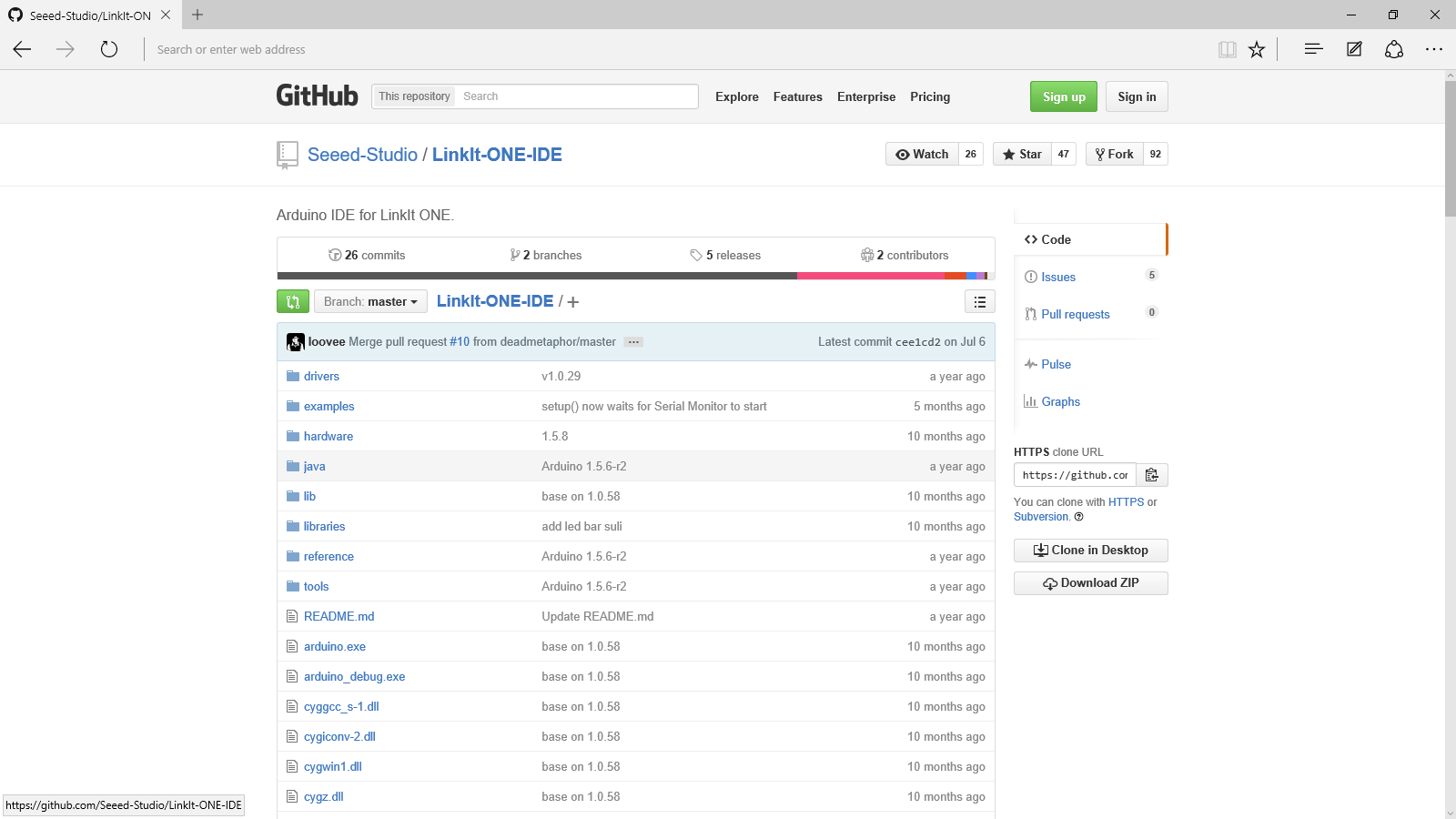Screen dimensions: 1456x819
Task: Click Clone in Desktop button
Action: click(x=1090, y=551)
